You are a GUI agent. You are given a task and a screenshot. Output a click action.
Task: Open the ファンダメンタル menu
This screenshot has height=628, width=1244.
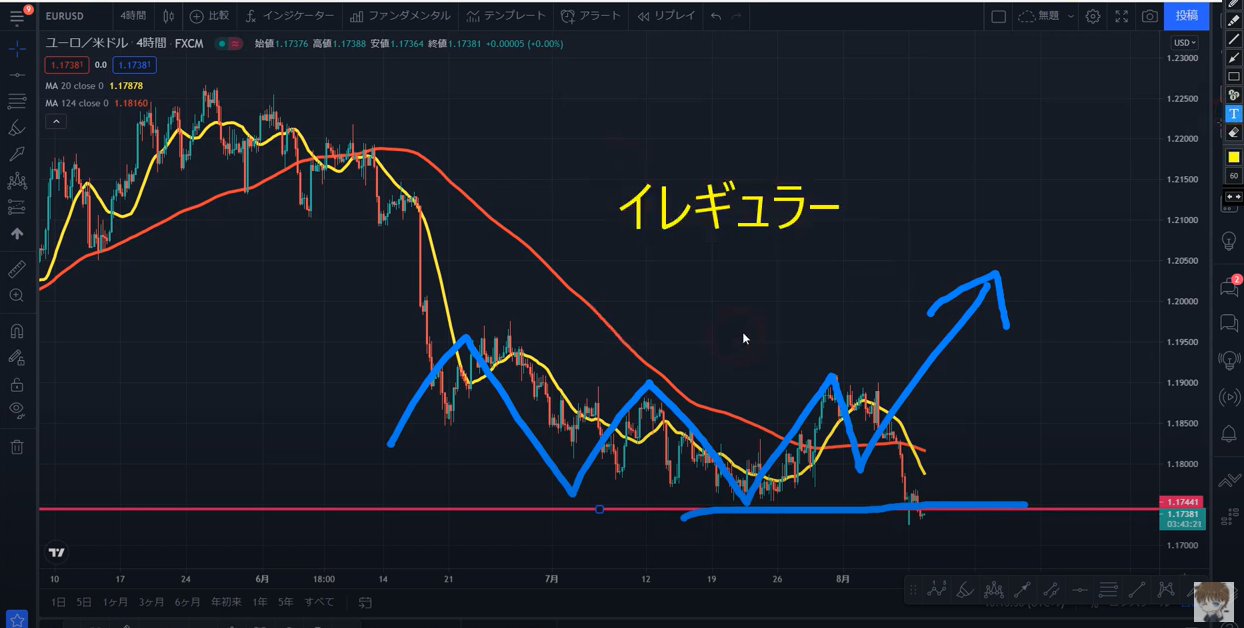pyautogui.click(x=400, y=16)
